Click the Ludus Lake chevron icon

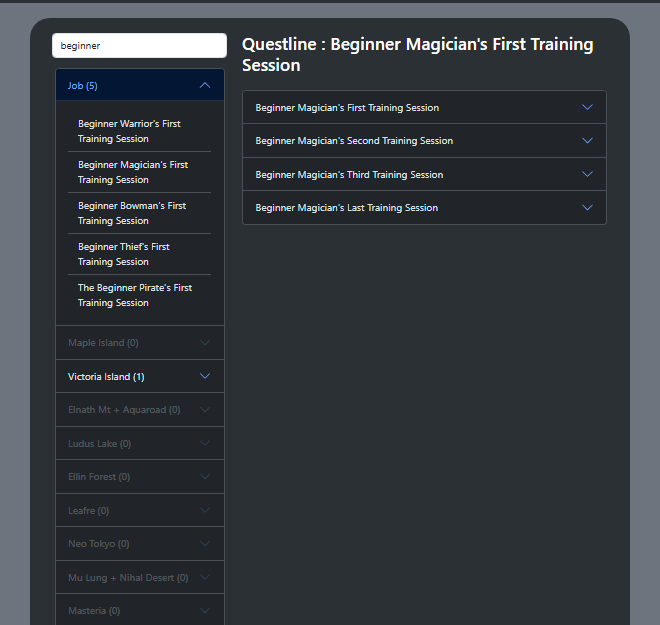pos(205,443)
